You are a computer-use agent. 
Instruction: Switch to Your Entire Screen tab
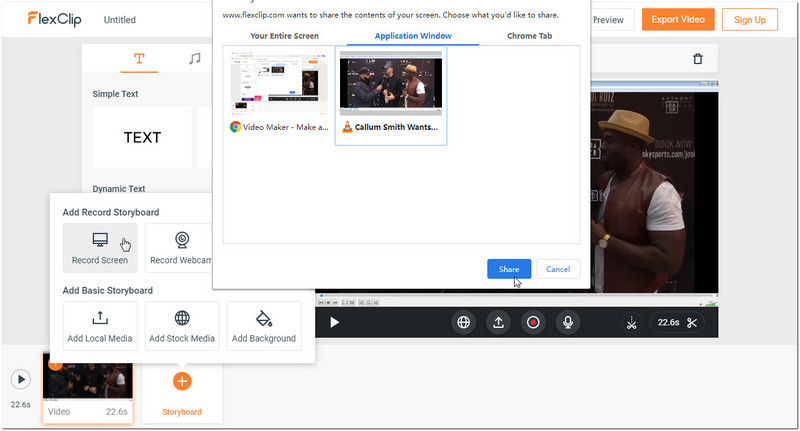tap(284, 36)
